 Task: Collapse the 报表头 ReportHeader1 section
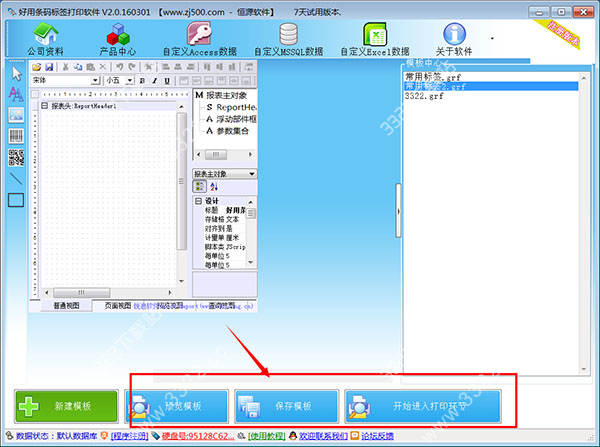[x=45, y=106]
